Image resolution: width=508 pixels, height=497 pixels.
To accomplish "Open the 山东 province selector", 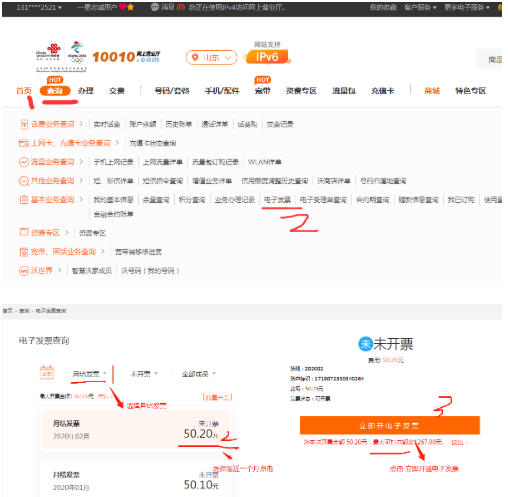I will click(x=211, y=57).
